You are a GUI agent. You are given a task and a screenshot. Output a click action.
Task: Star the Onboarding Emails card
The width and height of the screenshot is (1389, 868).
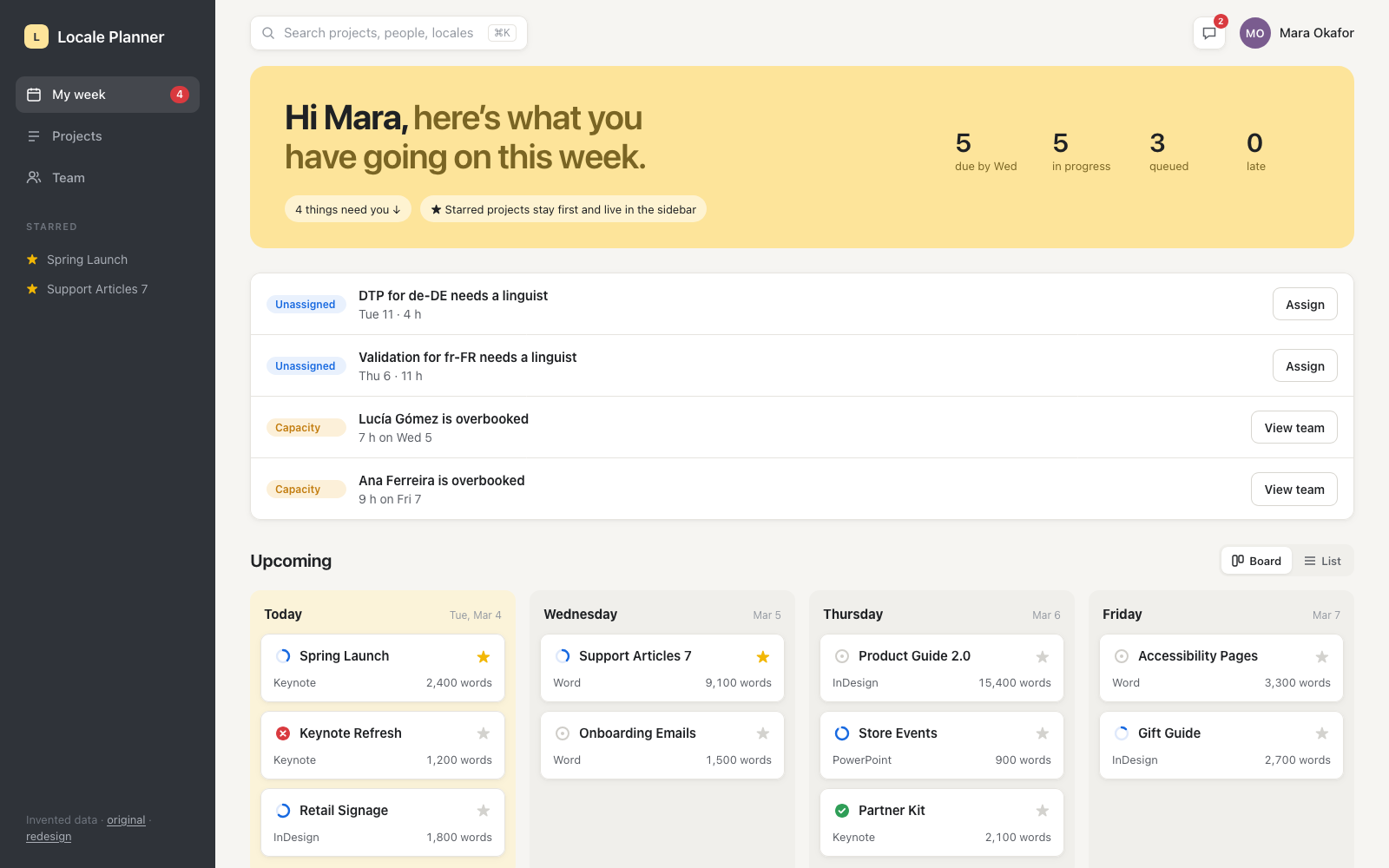point(763,733)
